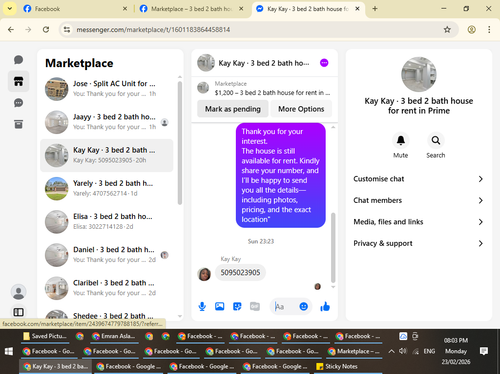
Task: Toggle the sidebar collapse panel icon
Action: pyautogui.click(x=18, y=312)
